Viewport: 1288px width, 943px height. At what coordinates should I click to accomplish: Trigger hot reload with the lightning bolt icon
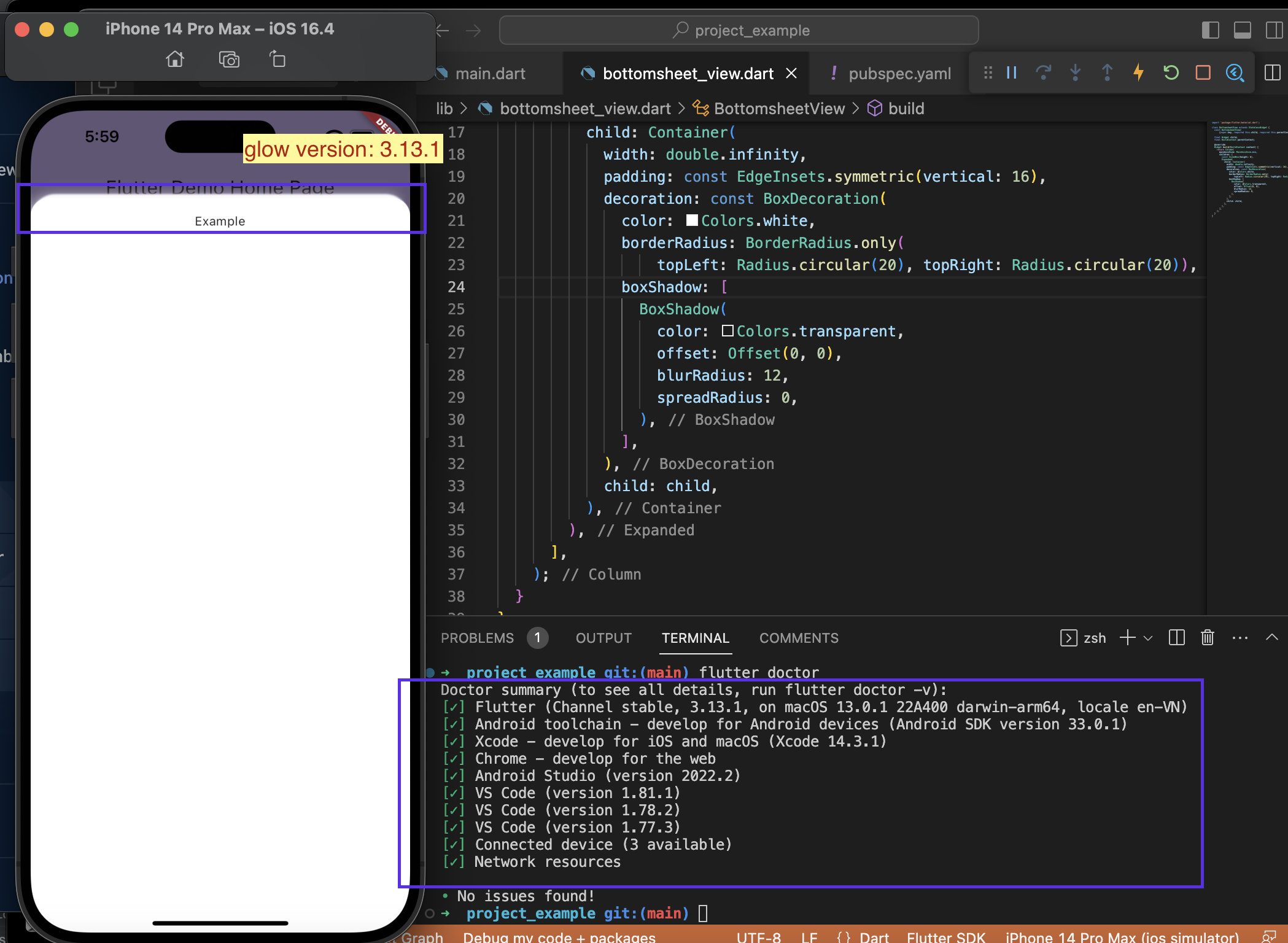click(1138, 73)
